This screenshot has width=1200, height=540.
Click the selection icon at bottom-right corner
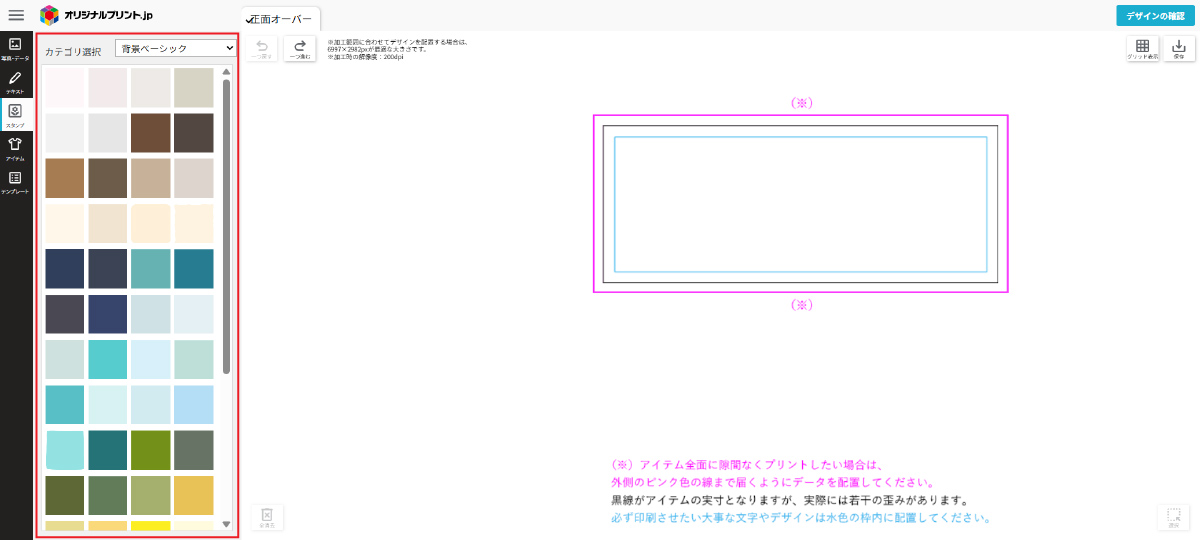point(1174,516)
